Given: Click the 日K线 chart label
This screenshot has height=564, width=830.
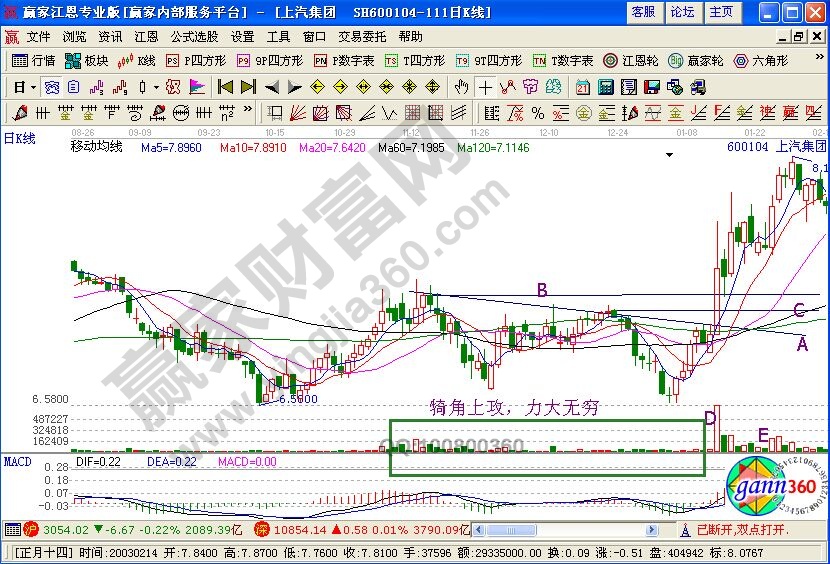Looking at the screenshot, I should click(x=20, y=139).
